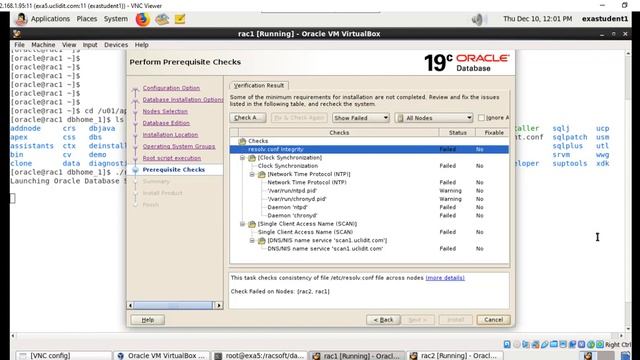Click the DNS/NIS name service folder icon

(x=262, y=240)
